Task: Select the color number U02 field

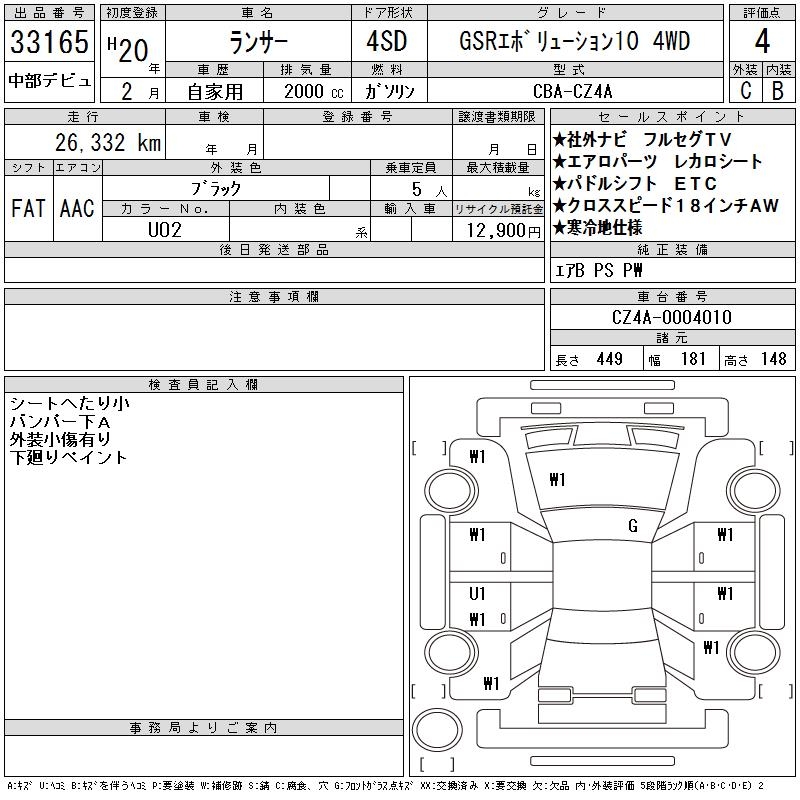Action: click(x=166, y=230)
